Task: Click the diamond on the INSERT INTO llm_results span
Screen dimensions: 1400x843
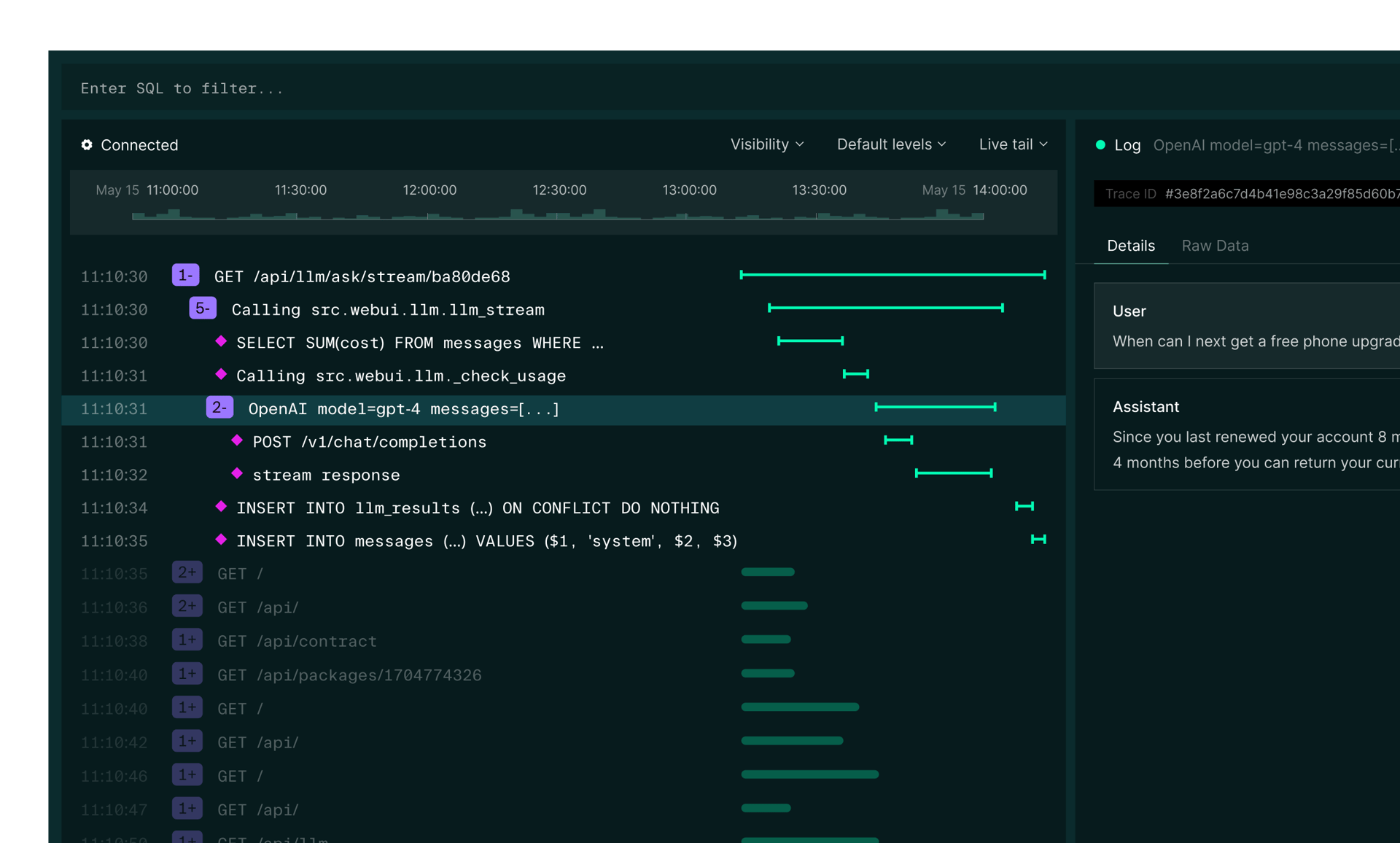Action: pyautogui.click(x=221, y=507)
